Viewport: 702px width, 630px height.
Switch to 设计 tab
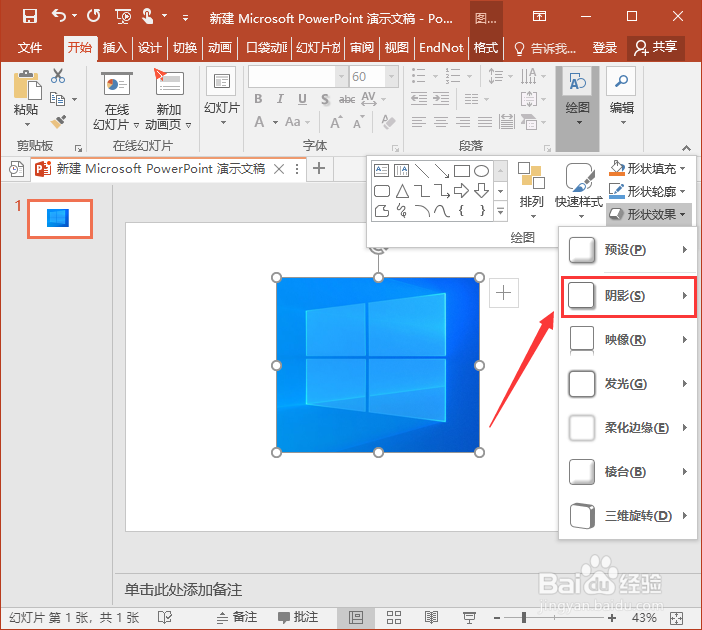(x=150, y=47)
